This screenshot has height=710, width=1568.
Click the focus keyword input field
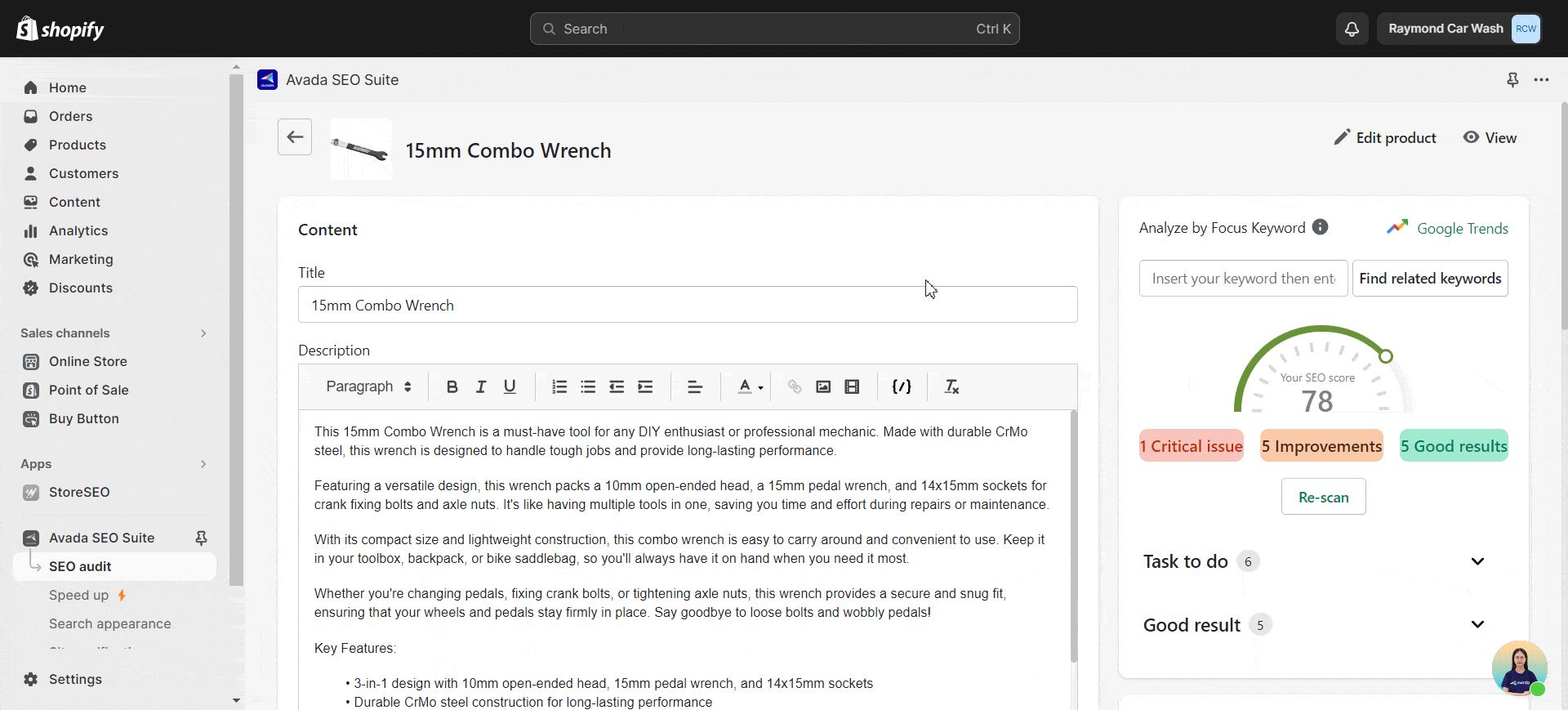click(x=1243, y=279)
